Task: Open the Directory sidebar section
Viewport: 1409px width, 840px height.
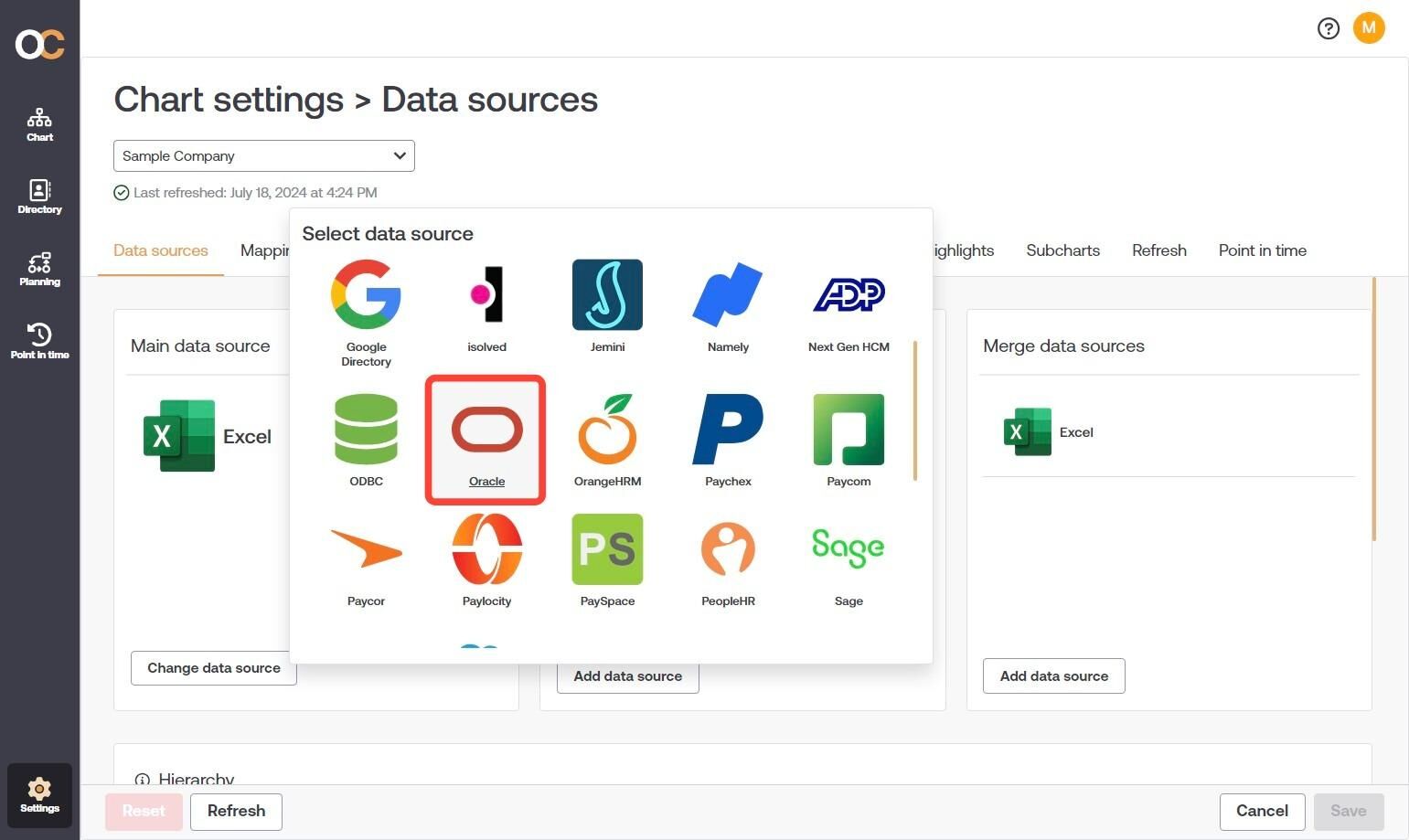Action: (x=39, y=197)
